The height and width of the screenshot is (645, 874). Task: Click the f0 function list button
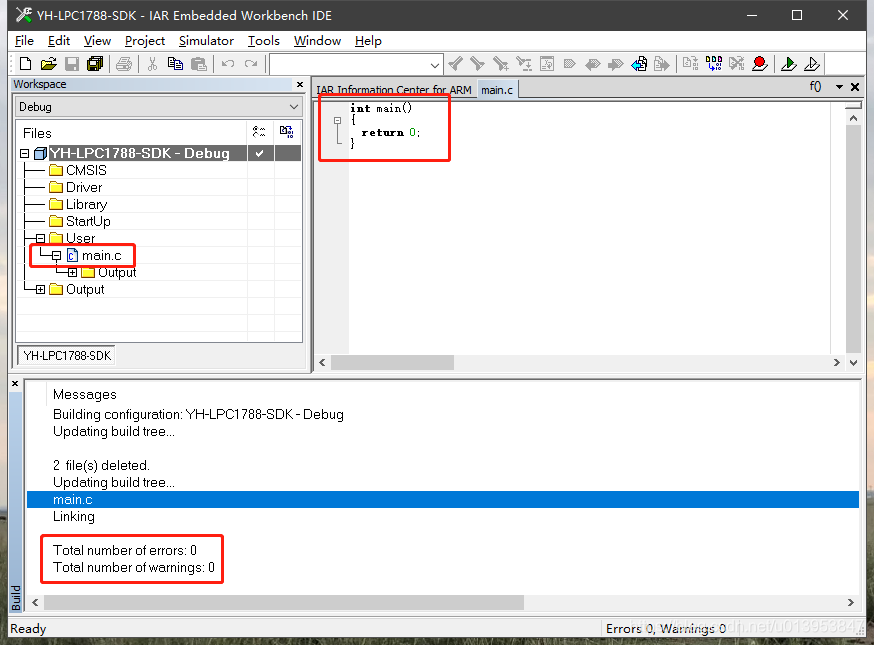click(x=815, y=86)
